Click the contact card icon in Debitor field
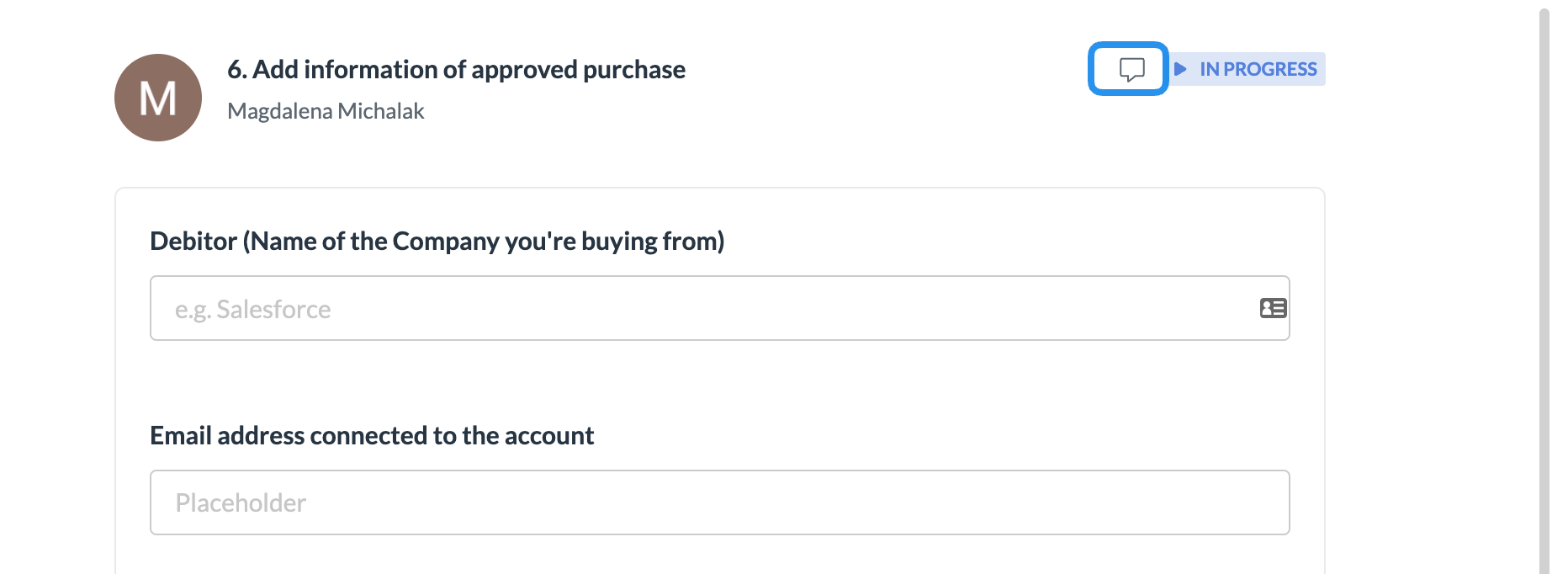Viewport: 1568px width, 574px height. click(1273, 308)
